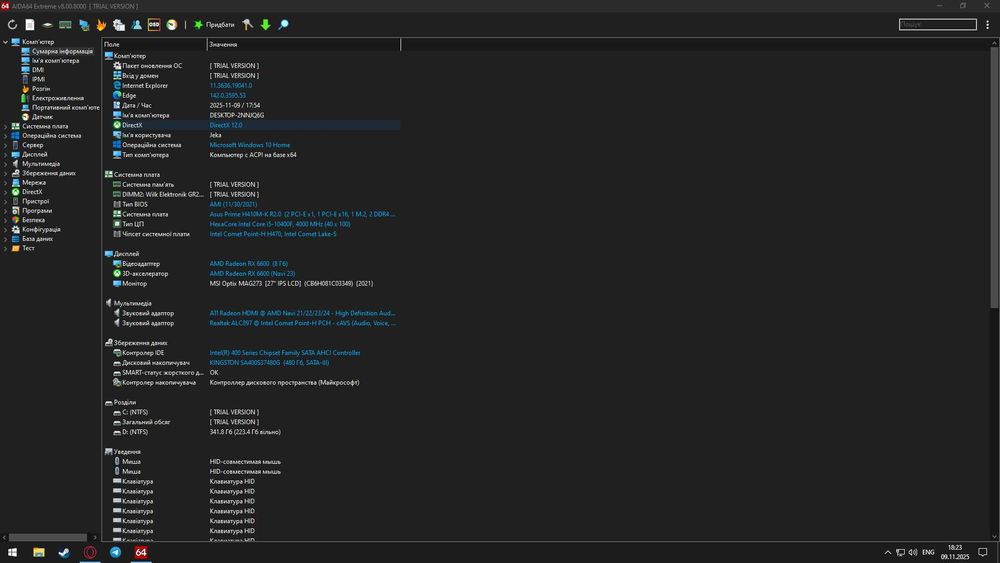Expand the Системна плата tree node

(x=6, y=126)
